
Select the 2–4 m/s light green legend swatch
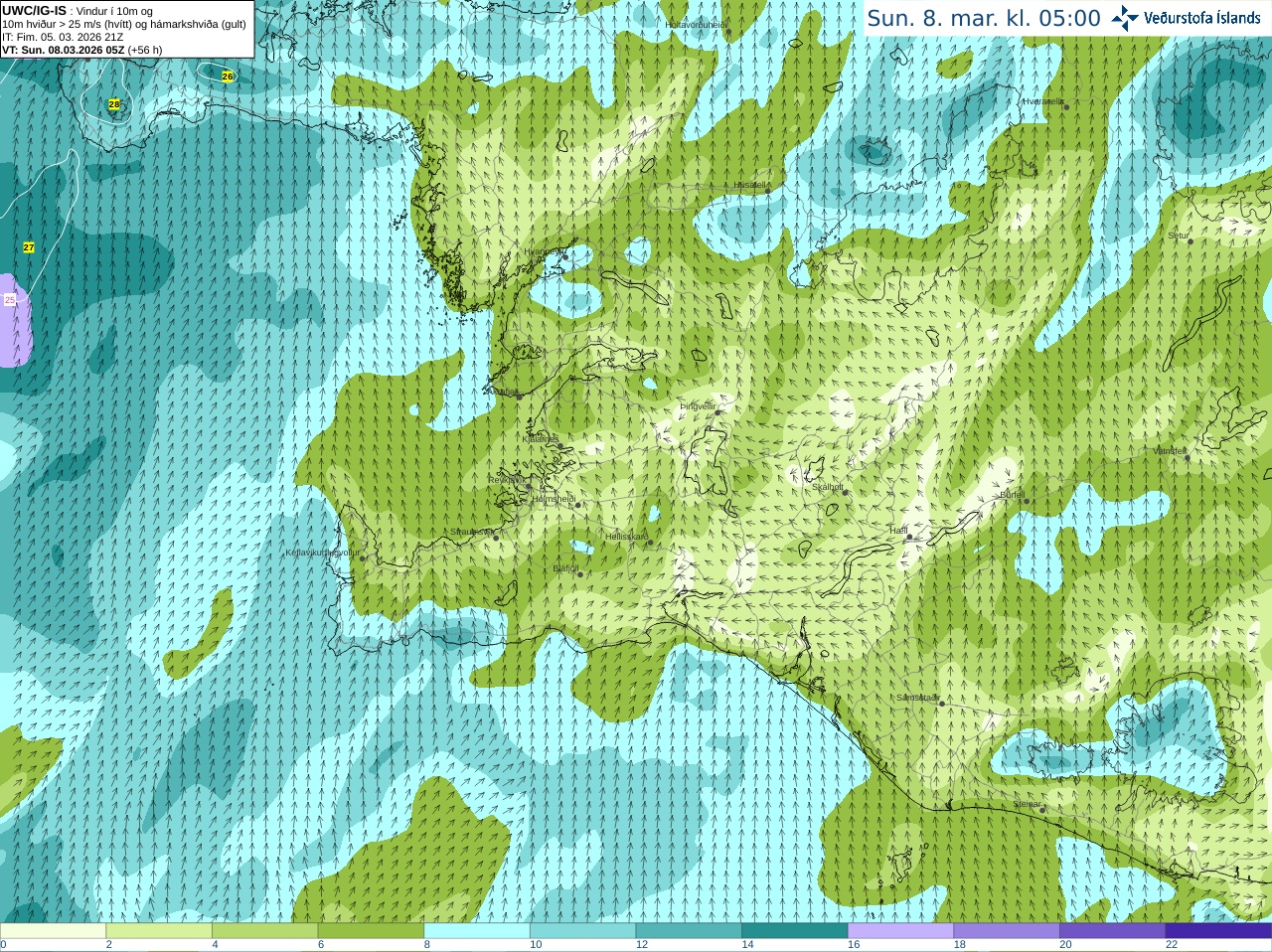pyautogui.click(x=159, y=931)
